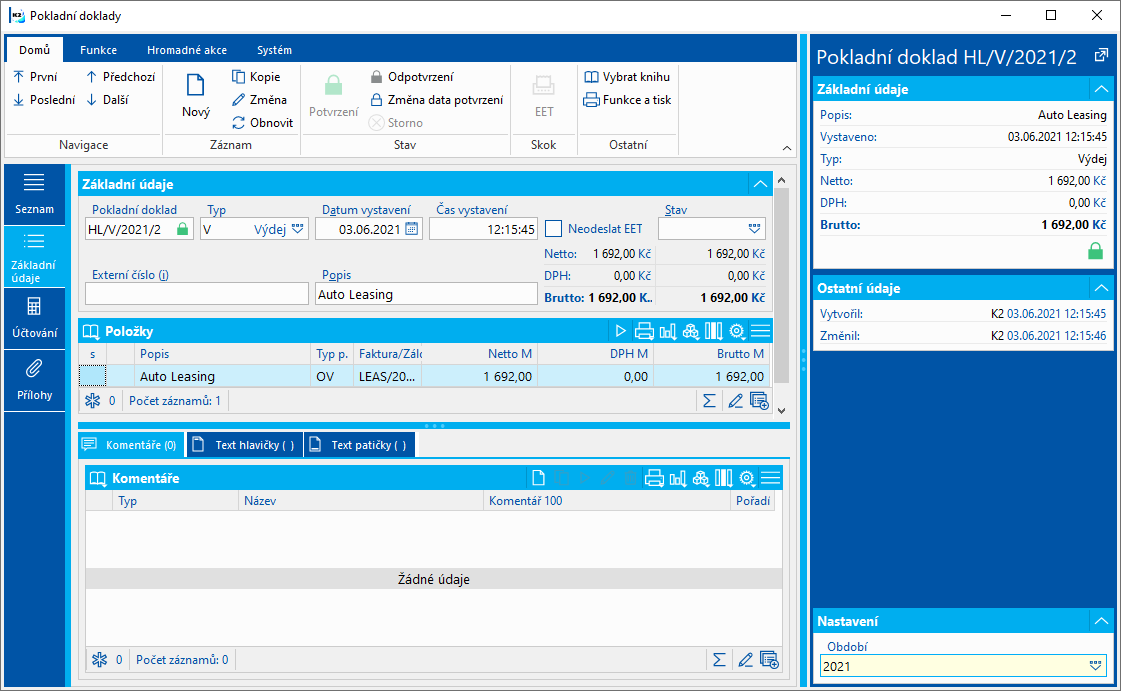Collapse Základní údaje in preview panel
Screen dimensions: 1121x691
[x=1101, y=89]
